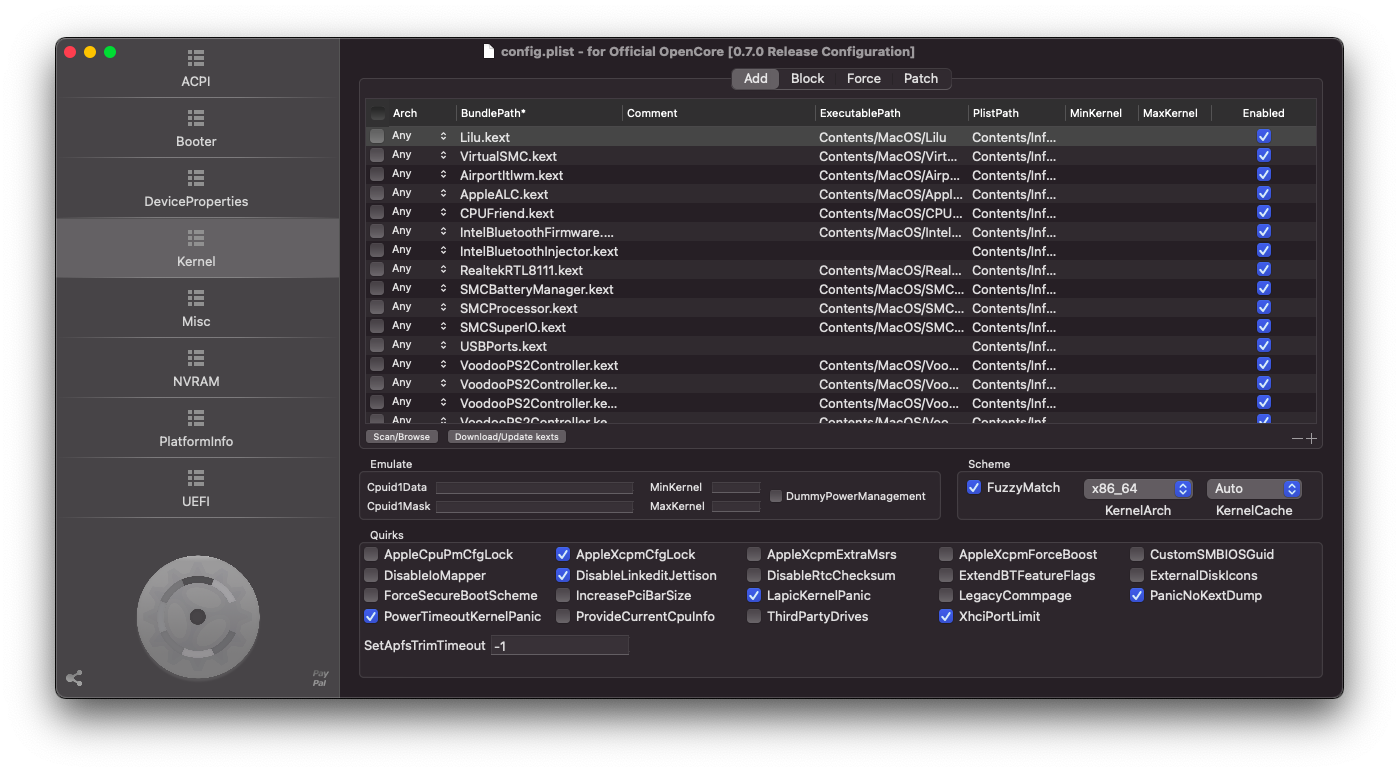Click the Download/Update kexts button
1399x772 pixels.
(507, 437)
